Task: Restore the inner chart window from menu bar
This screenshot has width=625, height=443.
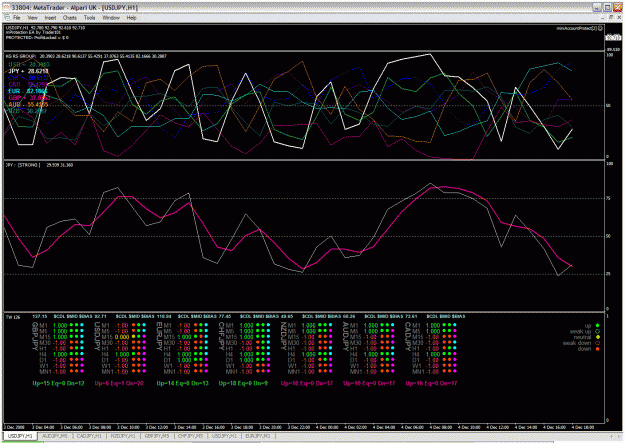Action: tap(611, 18)
